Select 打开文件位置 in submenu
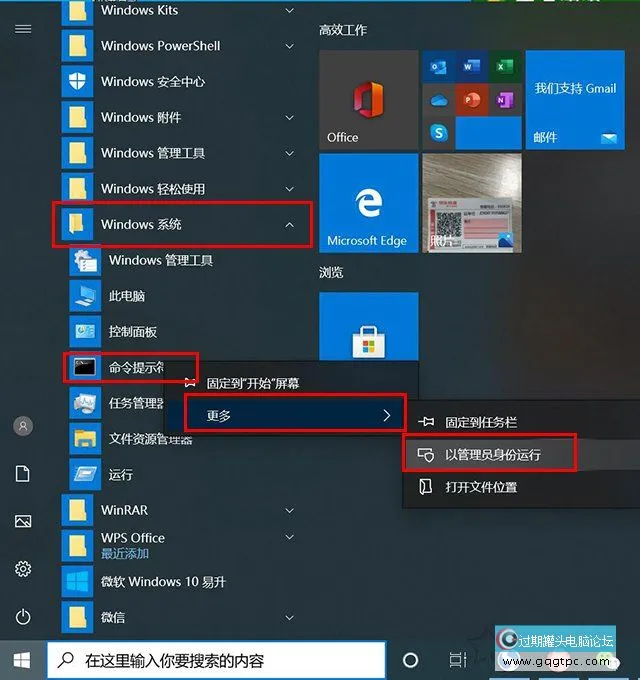 point(522,487)
